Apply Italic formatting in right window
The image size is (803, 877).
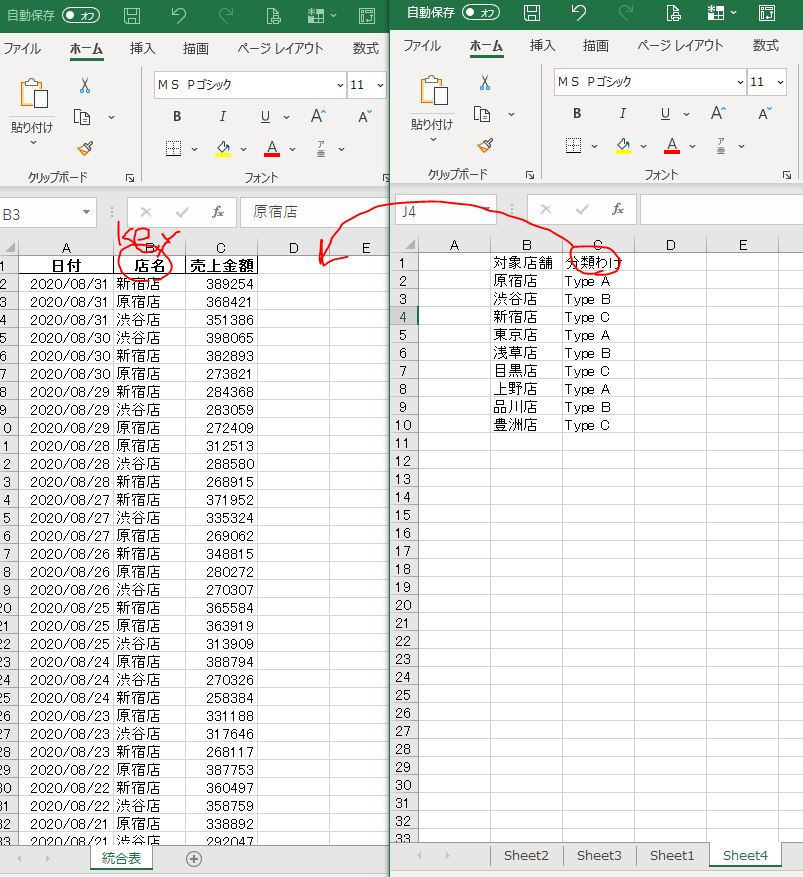(622, 114)
